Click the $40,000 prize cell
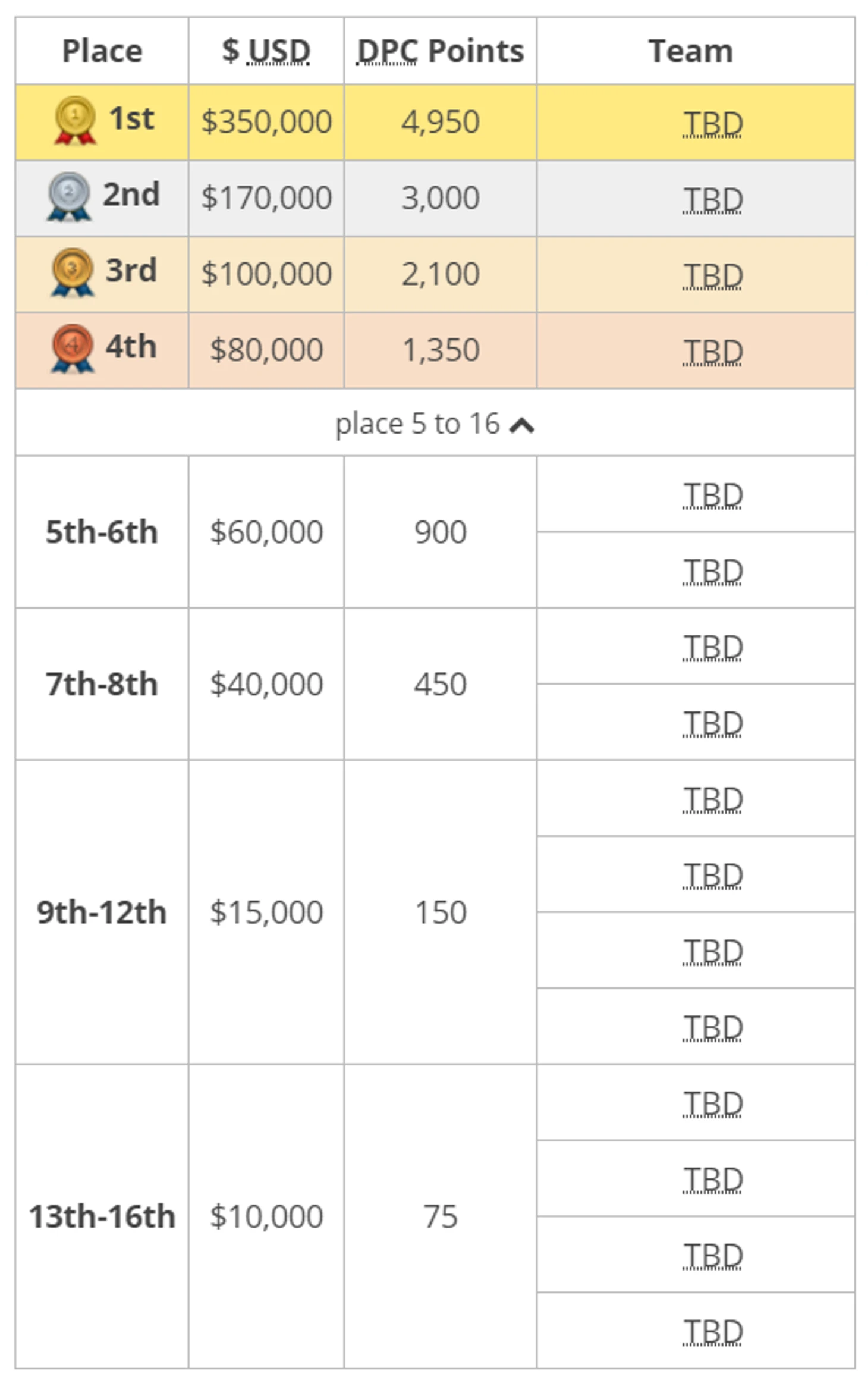This screenshot has height=1383, width=868. coord(266,684)
